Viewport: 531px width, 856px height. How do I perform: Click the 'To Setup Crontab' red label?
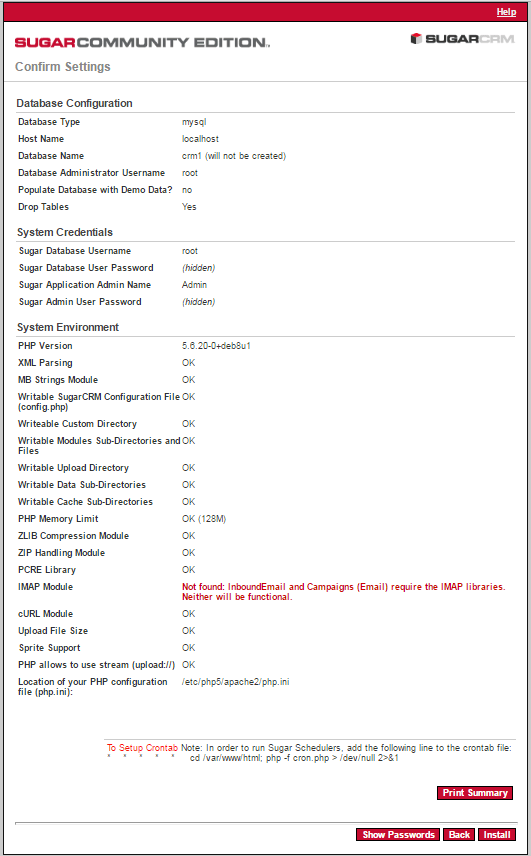tap(142, 748)
